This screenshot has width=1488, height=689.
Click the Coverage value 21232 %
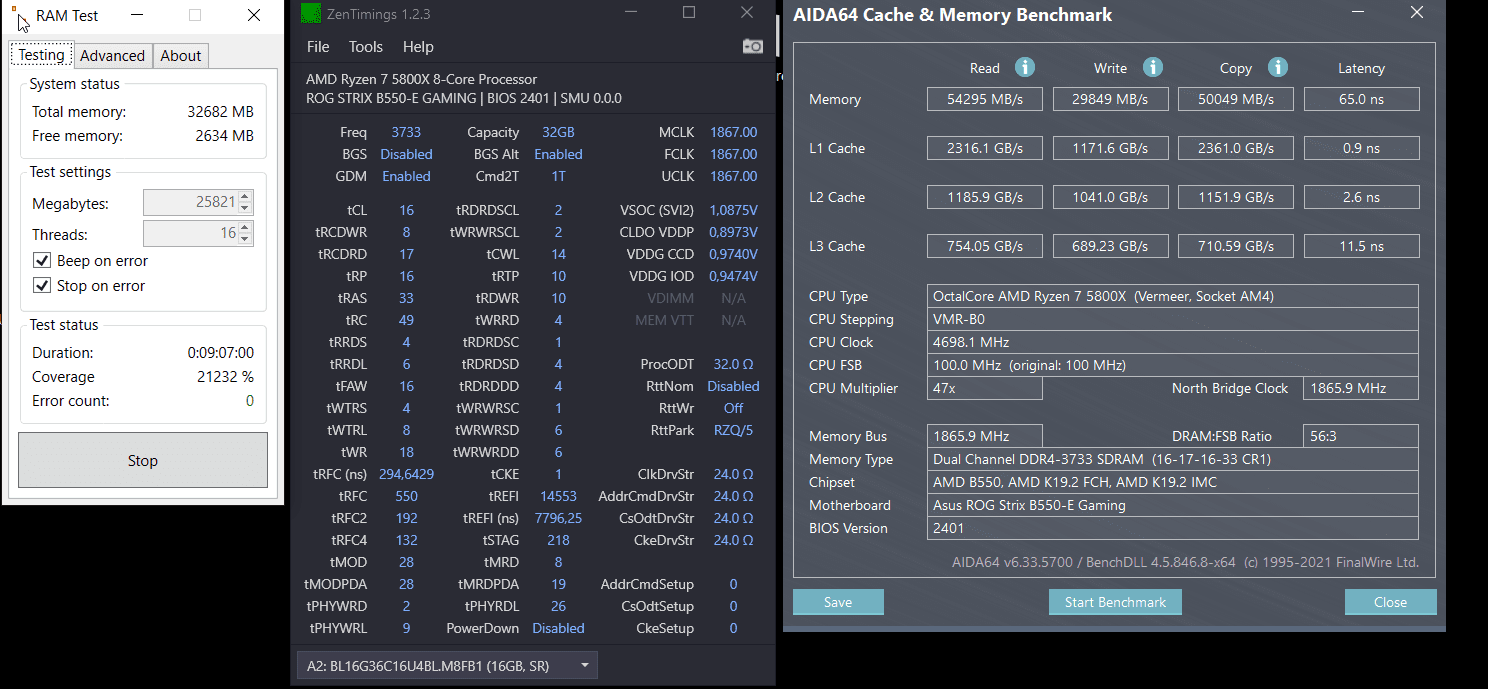225,377
